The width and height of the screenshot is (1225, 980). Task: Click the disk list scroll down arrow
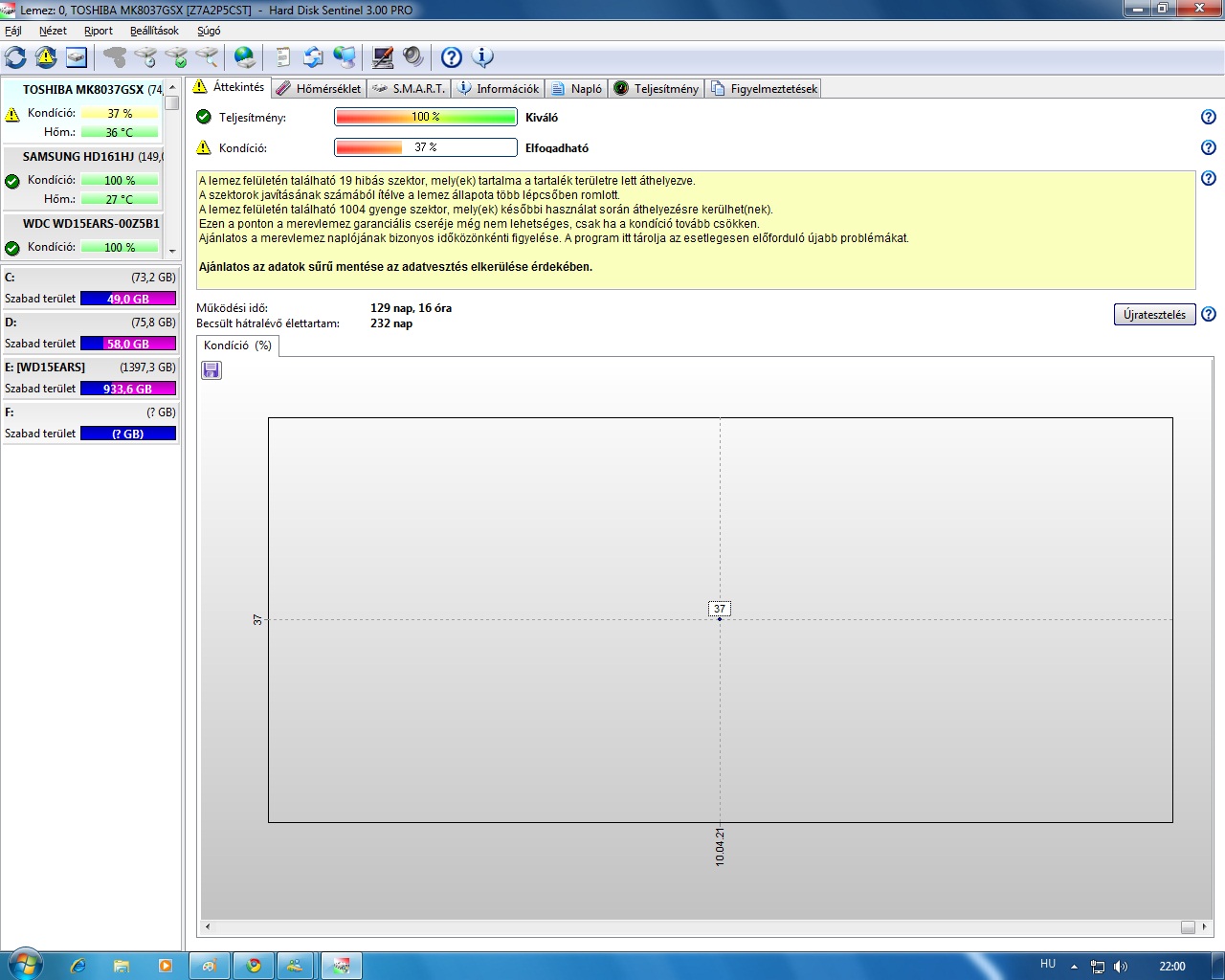pos(172,251)
